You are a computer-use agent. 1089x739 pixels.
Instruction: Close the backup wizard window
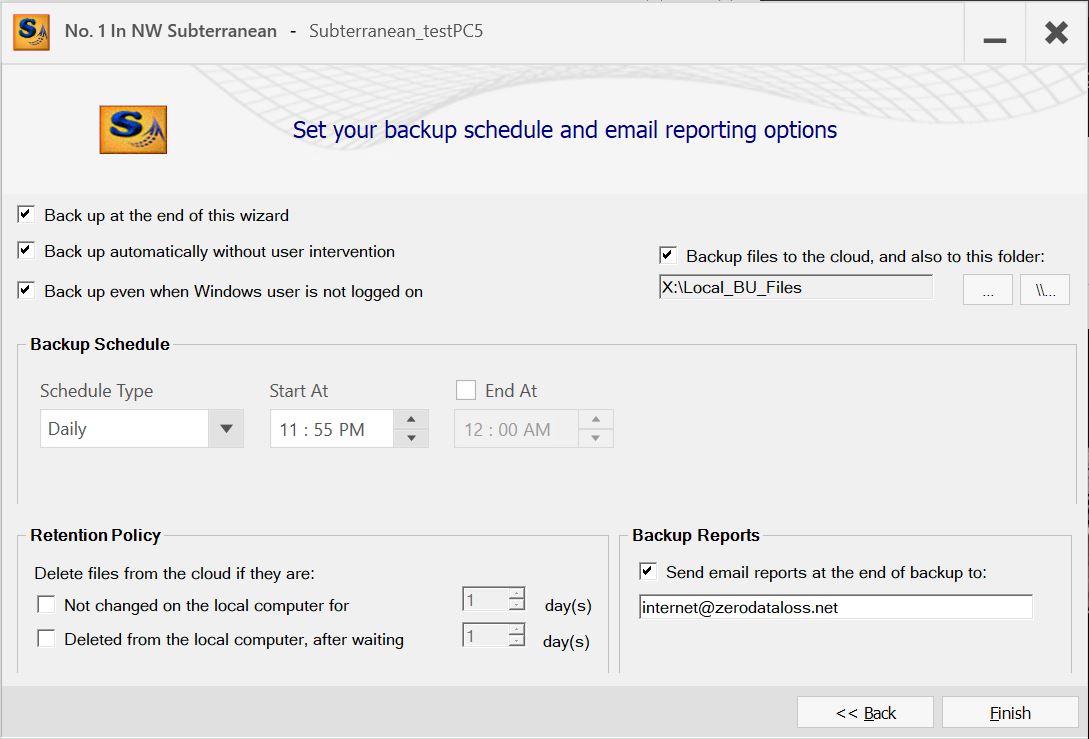tap(1056, 33)
